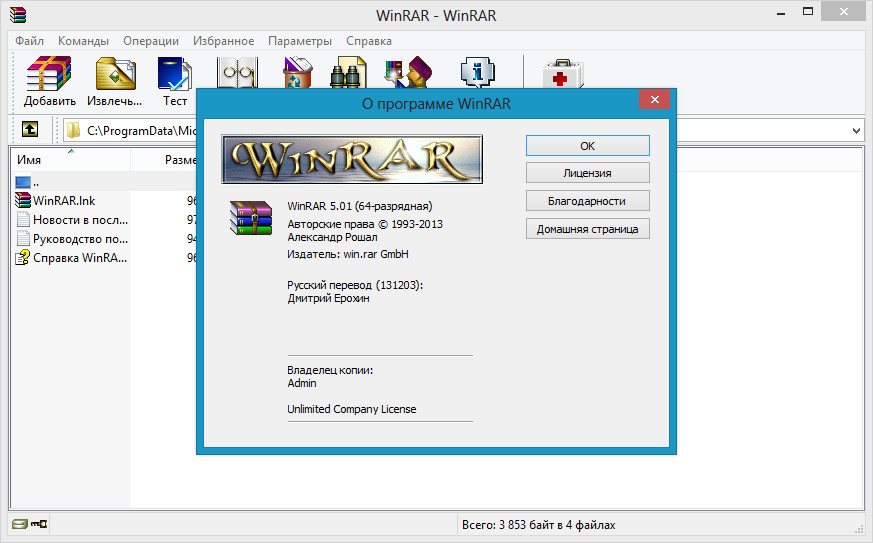Click the Find toolbar icon with binoculars
This screenshot has height=543, width=873.
348,72
